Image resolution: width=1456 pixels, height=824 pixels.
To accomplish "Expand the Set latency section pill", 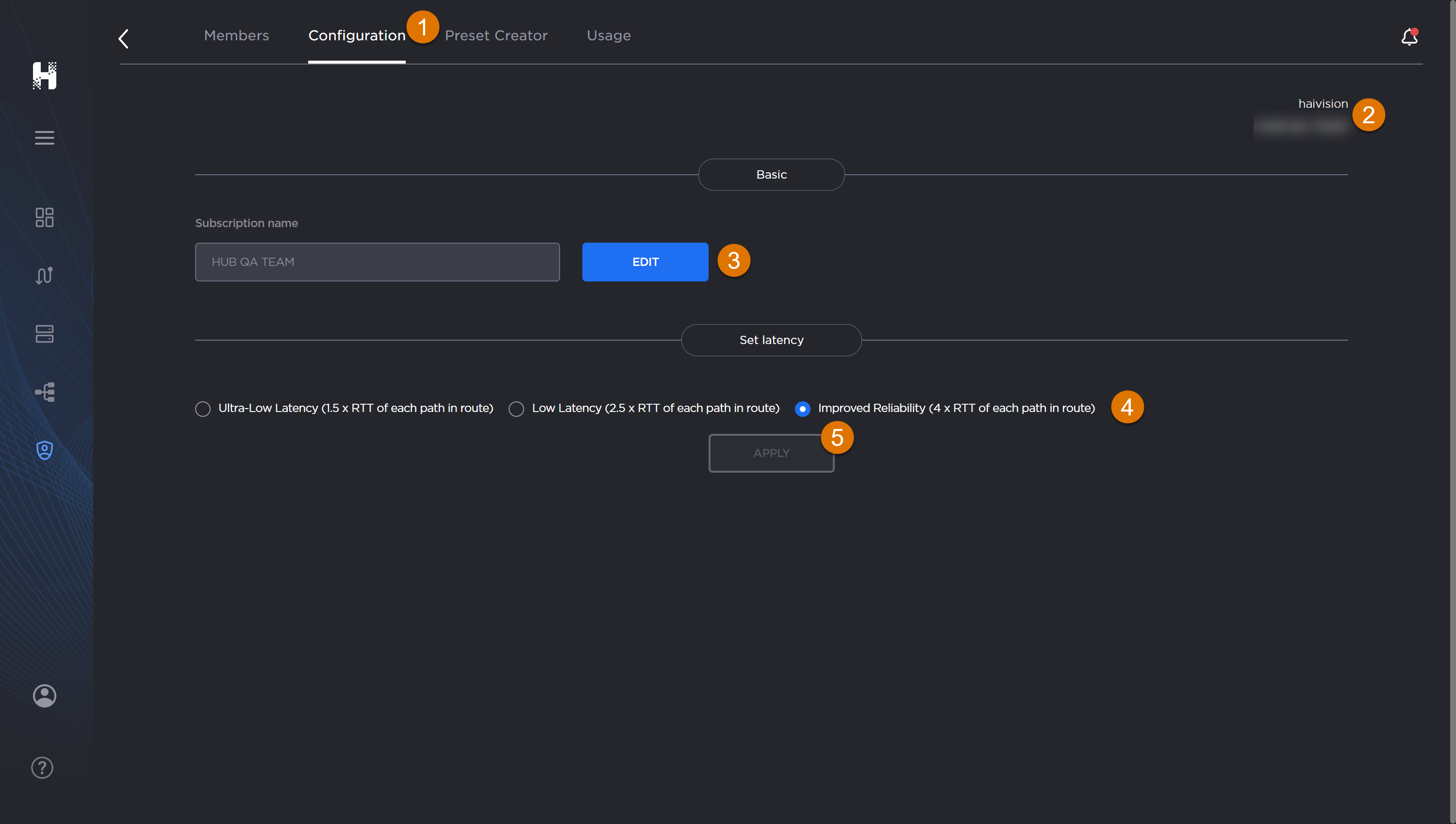I will tap(771, 340).
